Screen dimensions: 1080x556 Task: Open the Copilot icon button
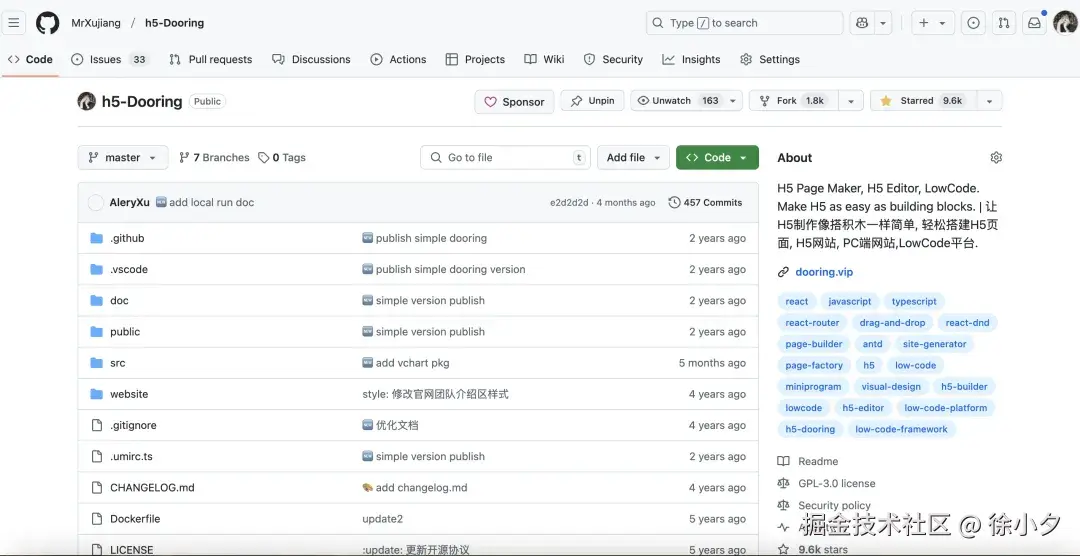[x=862, y=23]
